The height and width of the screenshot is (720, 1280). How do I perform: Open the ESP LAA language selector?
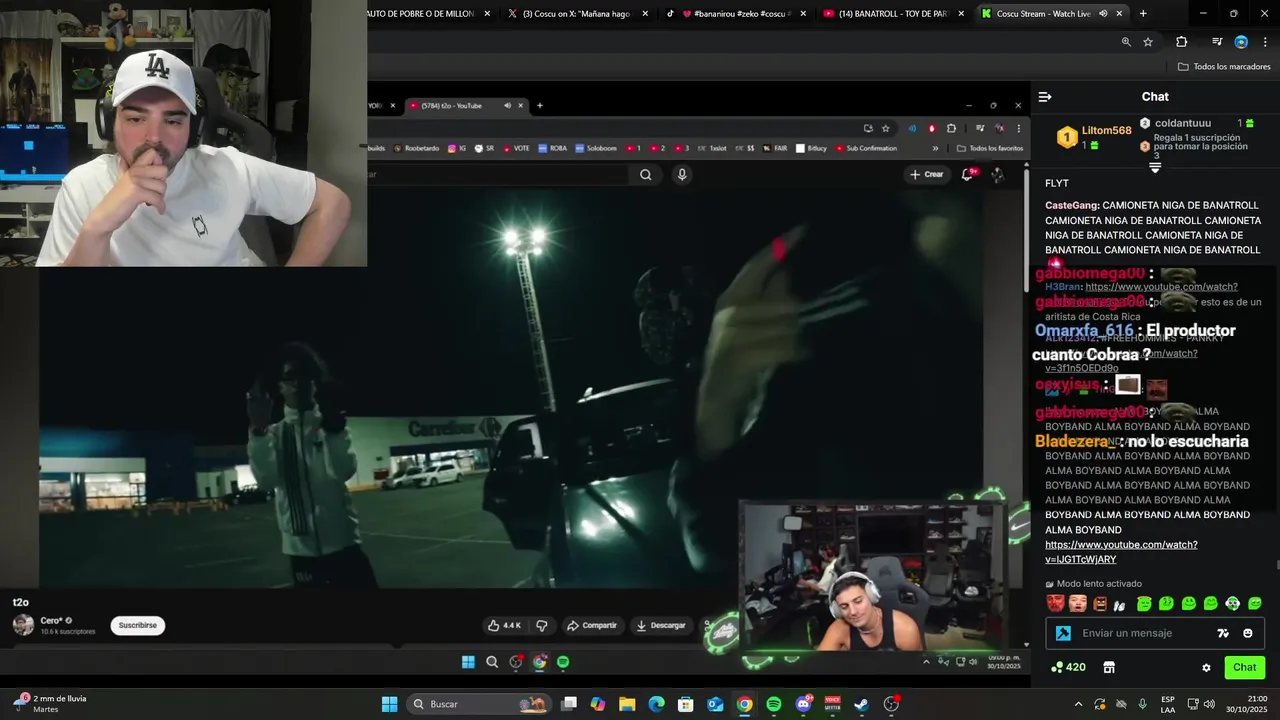coord(1168,704)
